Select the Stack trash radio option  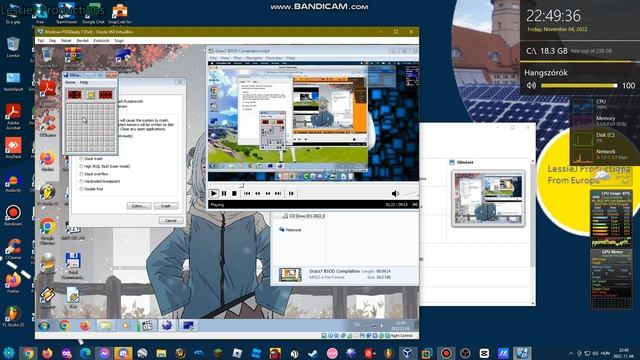81,159
